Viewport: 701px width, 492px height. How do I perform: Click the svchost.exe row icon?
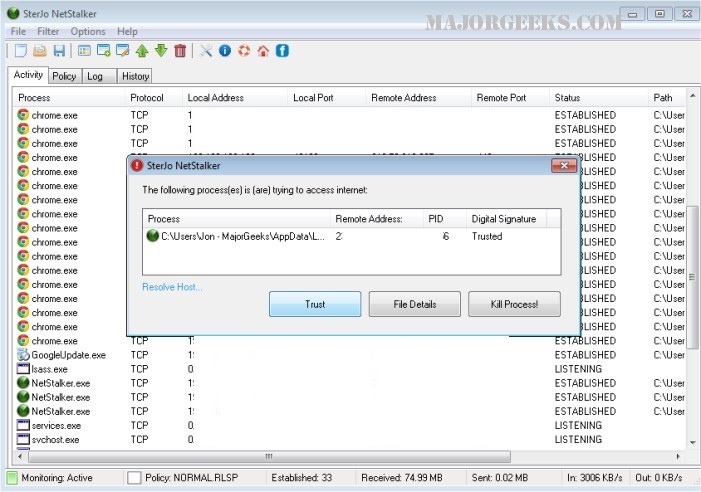pyautogui.click(x=23, y=439)
